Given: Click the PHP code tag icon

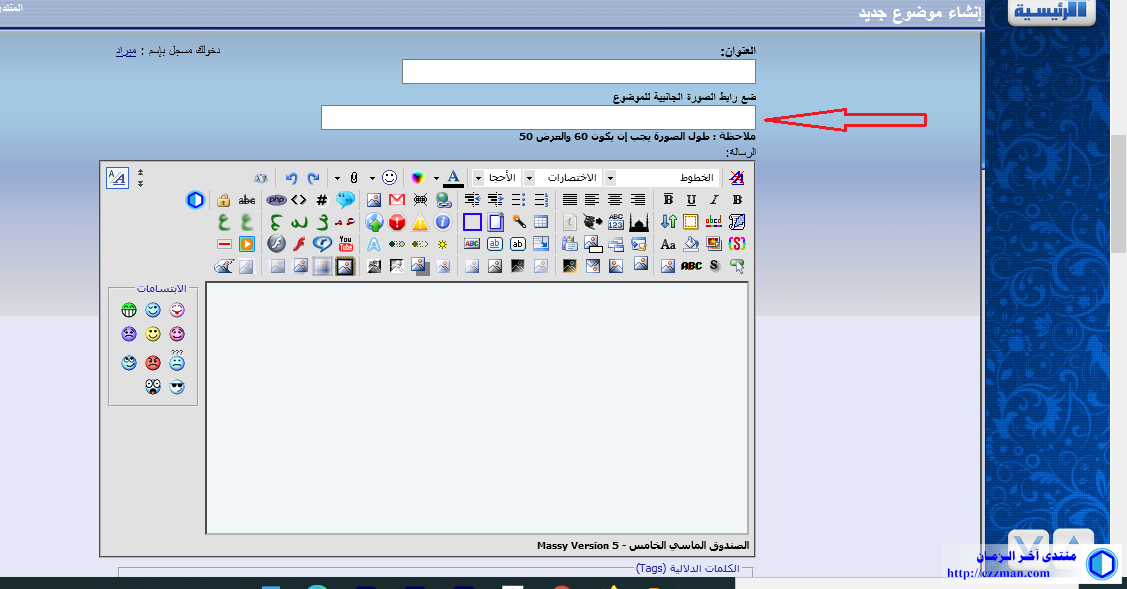Looking at the screenshot, I should tap(276, 200).
